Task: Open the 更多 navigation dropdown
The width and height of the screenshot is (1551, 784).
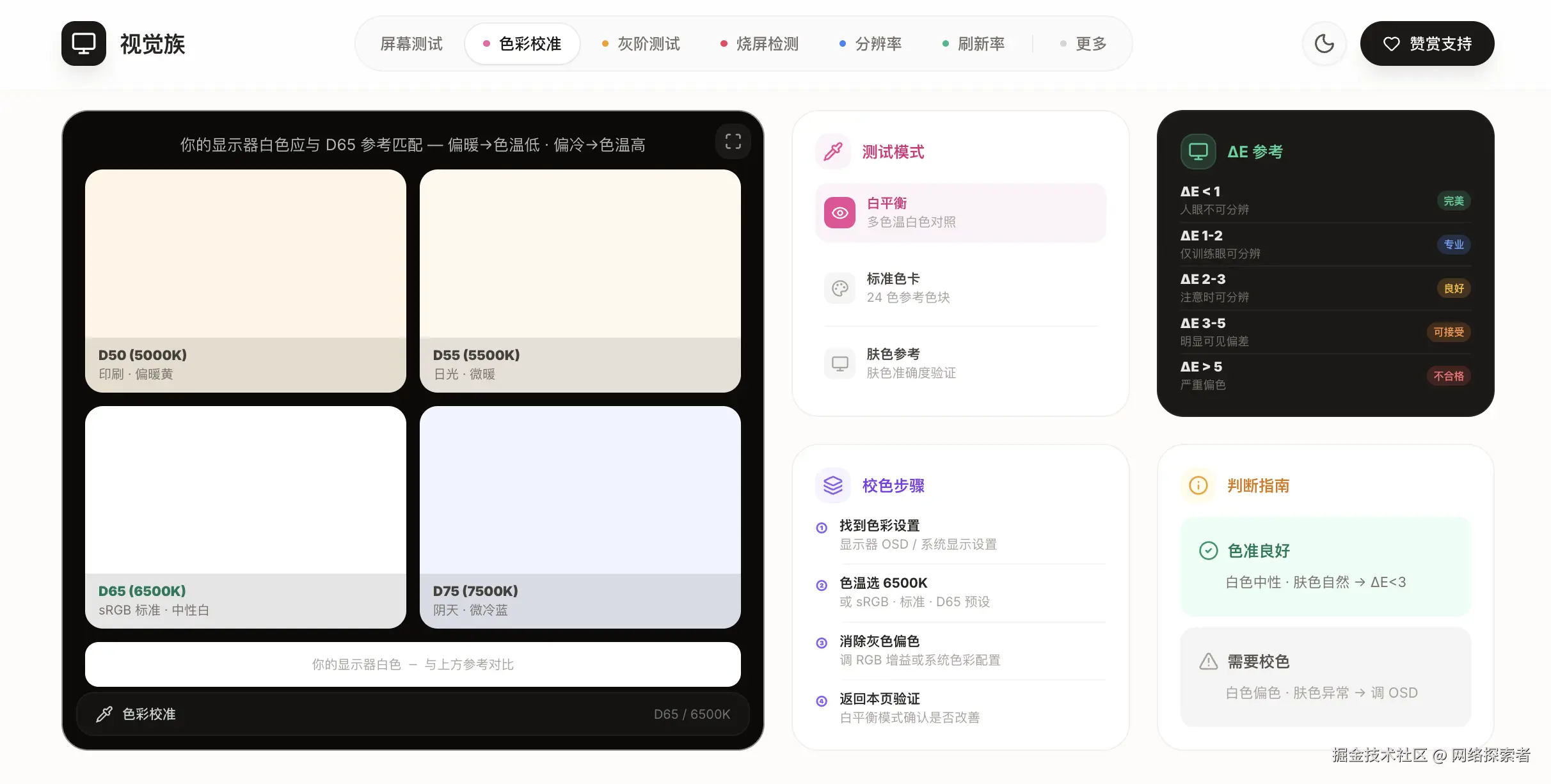Action: click(x=1083, y=43)
